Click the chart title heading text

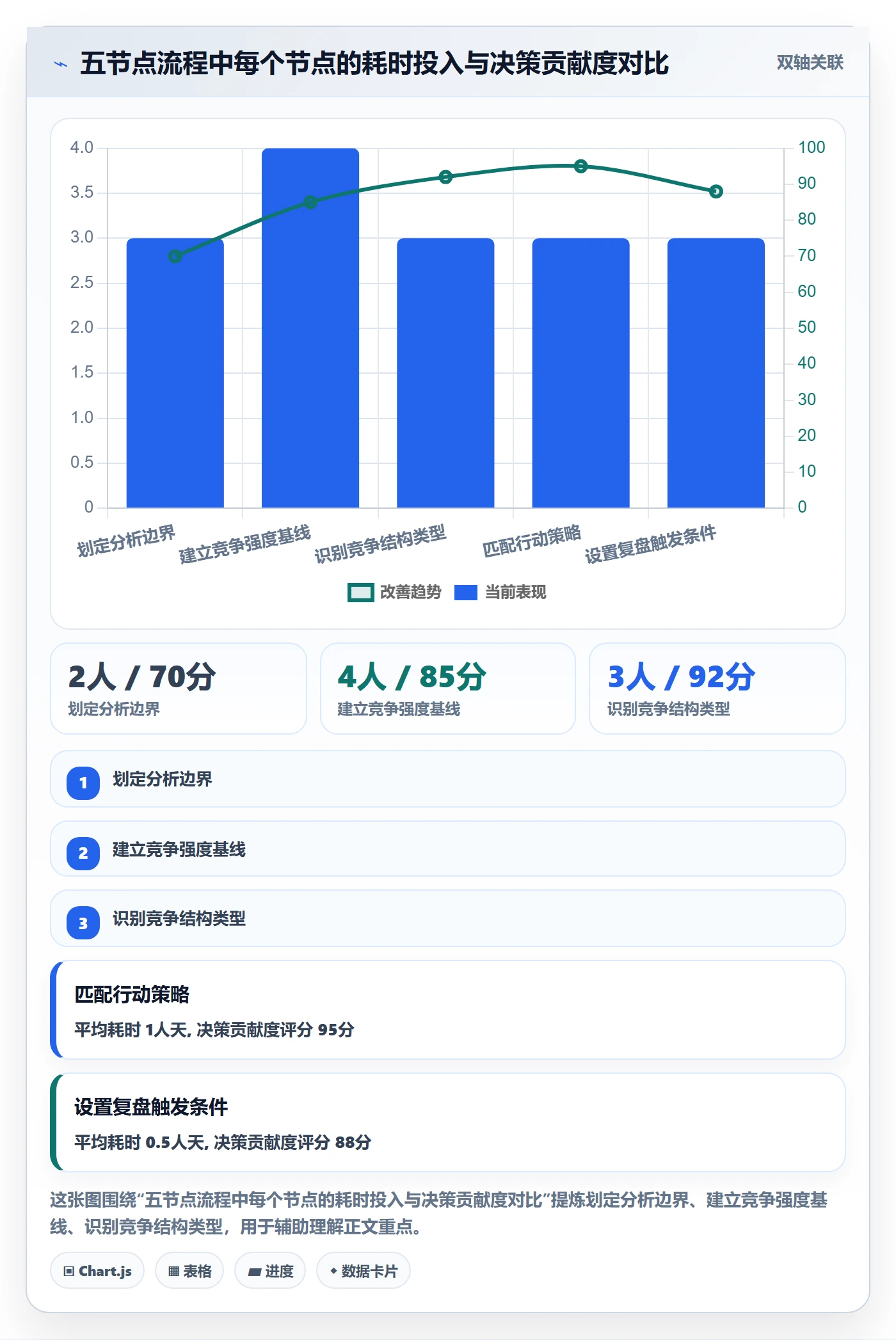(374, 63)
